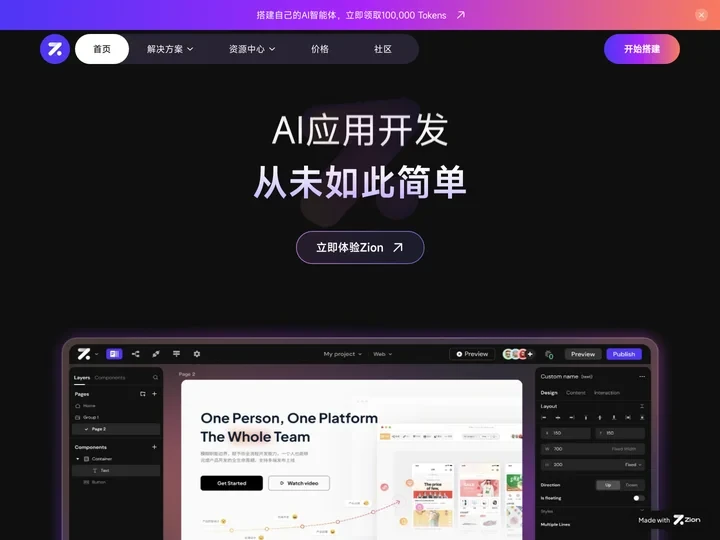Collapse the Layout section
The height and width of the screenshot is (540, 720).
[x=641, y=406]
